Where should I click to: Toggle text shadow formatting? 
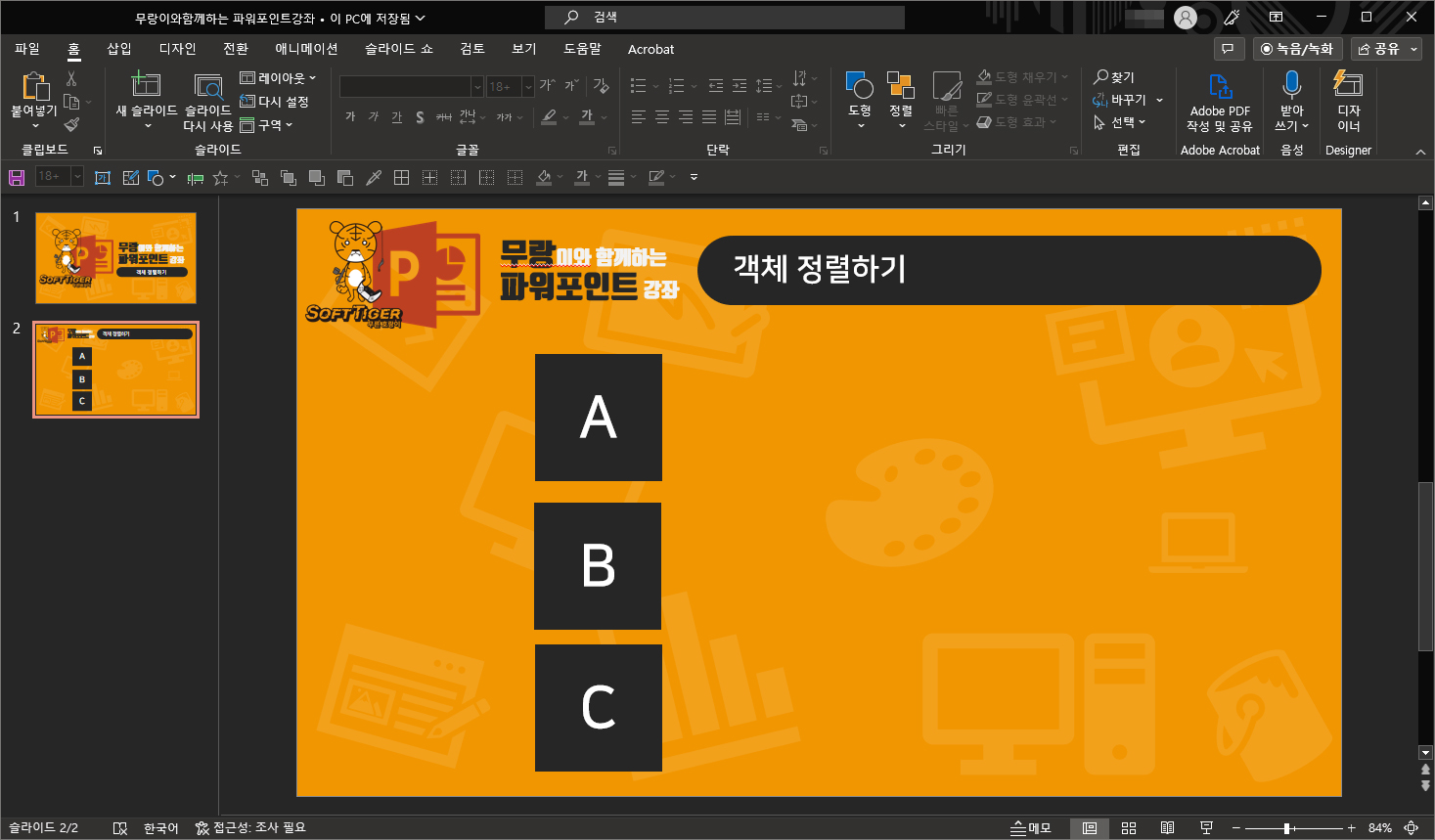click(420, 117)
